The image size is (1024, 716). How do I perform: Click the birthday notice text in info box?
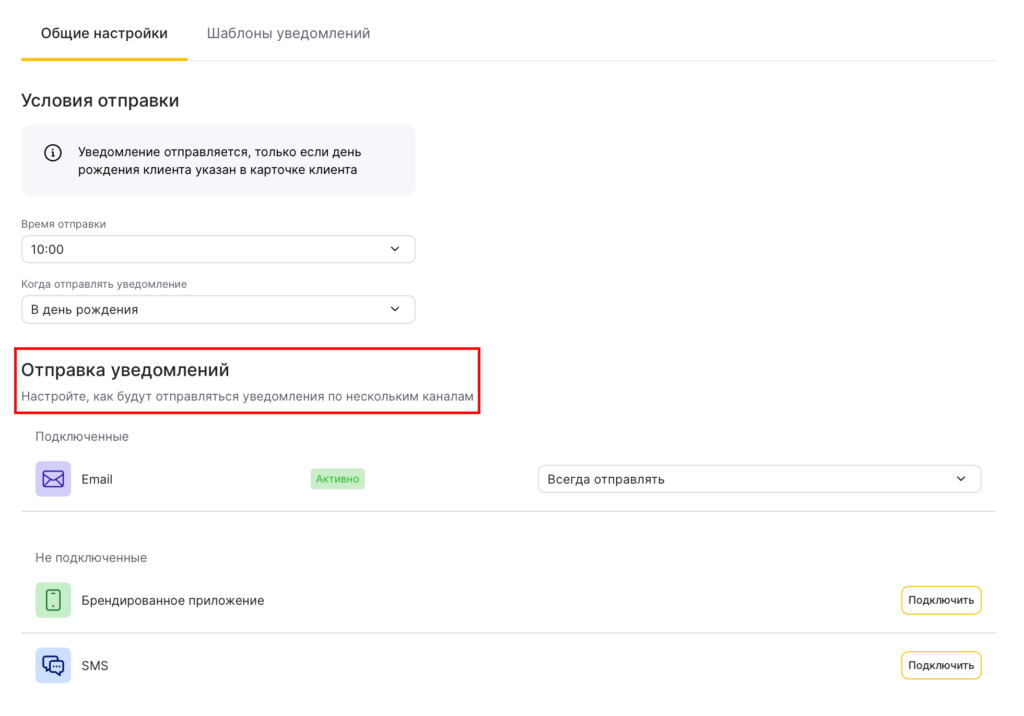220,161
